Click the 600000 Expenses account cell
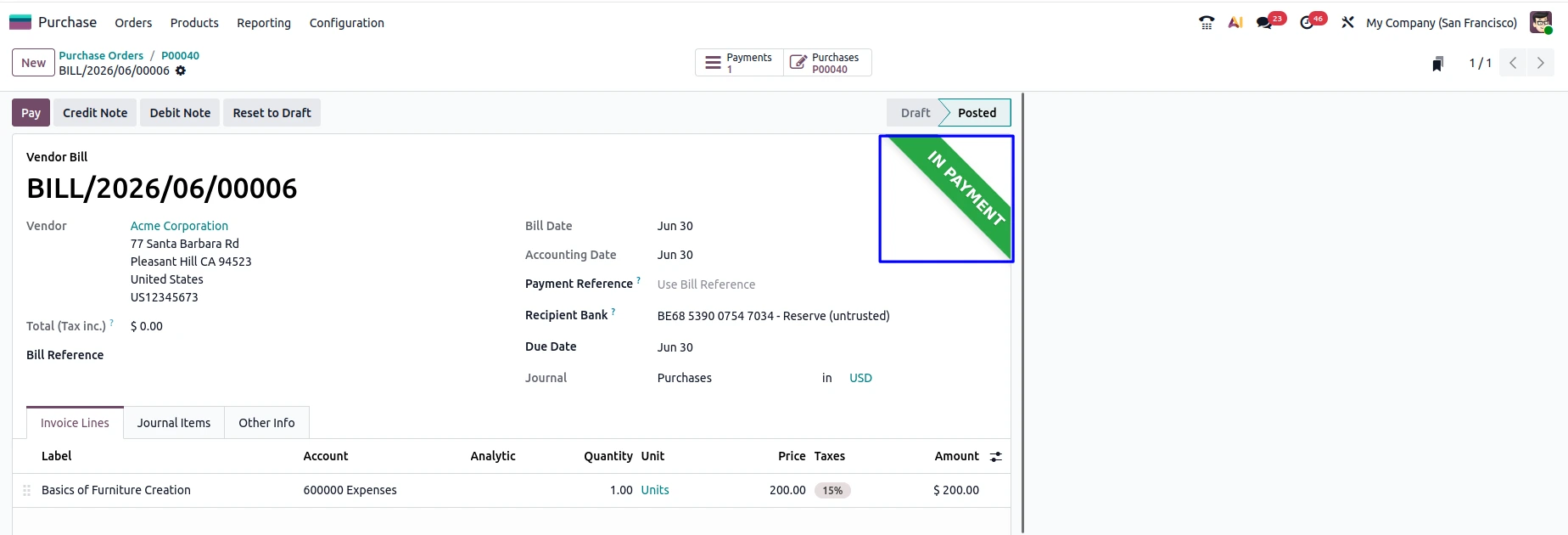 coord(350,490)
